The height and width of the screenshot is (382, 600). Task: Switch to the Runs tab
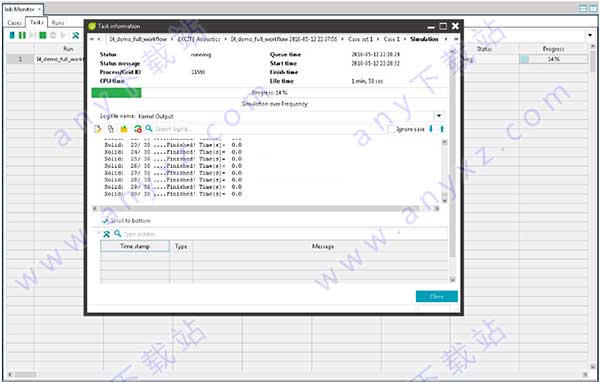[58, 23]
